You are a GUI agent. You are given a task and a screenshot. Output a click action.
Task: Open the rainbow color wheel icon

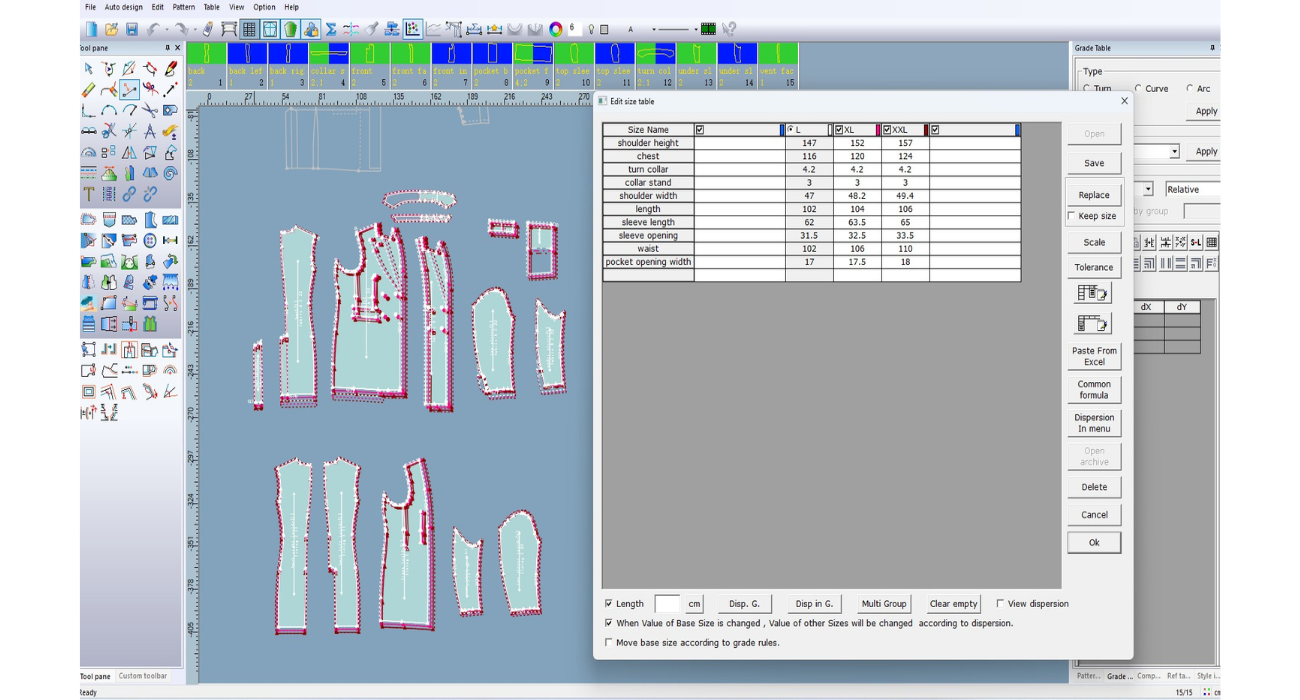click(555, 29)
